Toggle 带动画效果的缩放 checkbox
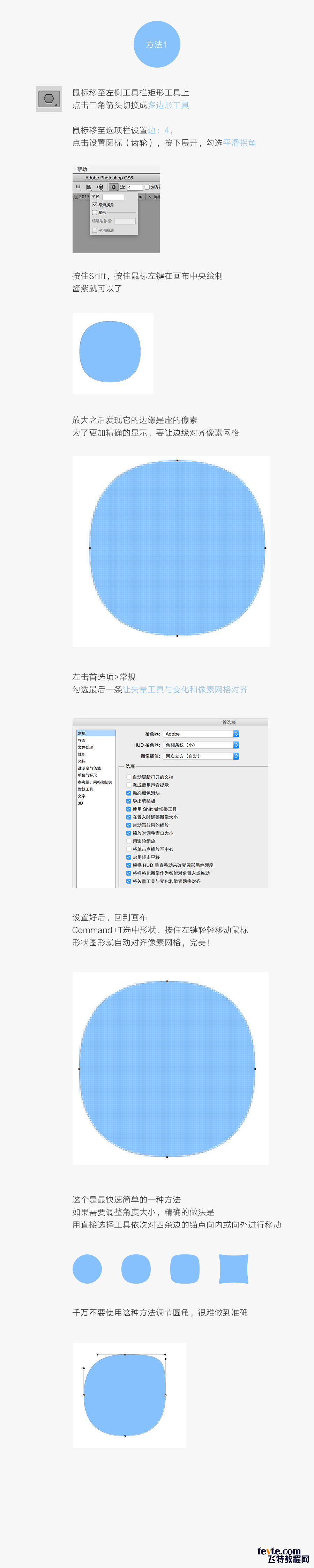The width and height of the screenshot is (314, 1568). [x=129, y=825]
